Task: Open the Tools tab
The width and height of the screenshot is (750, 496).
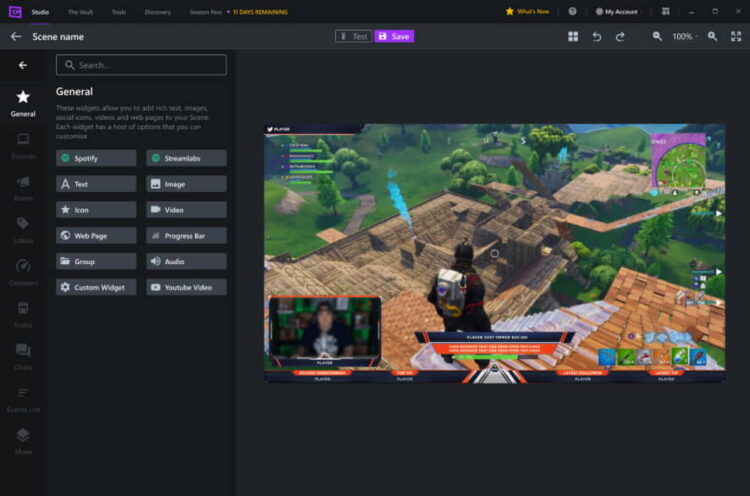Action: 119,12
